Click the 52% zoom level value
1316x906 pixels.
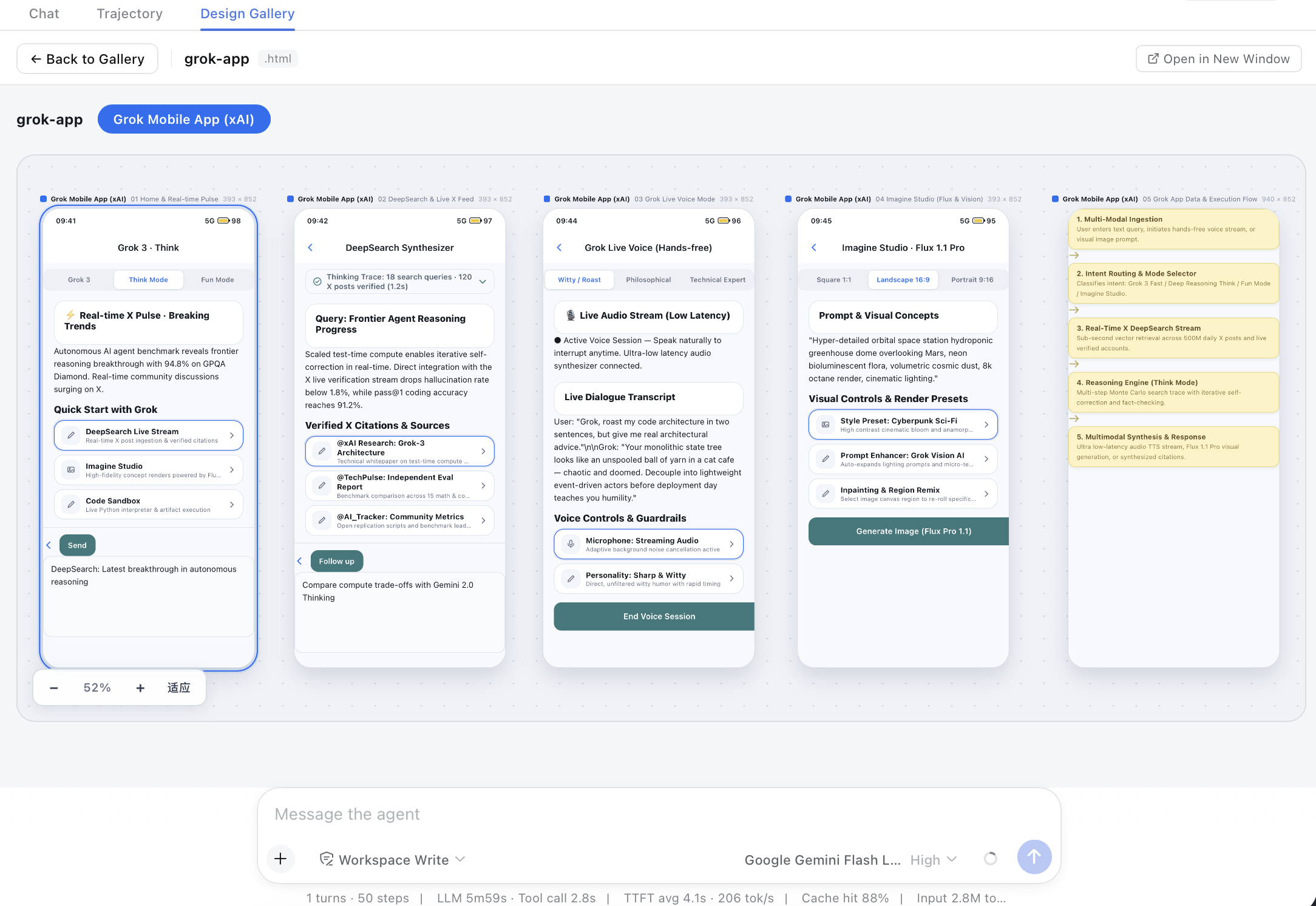(x=97, y=688)
